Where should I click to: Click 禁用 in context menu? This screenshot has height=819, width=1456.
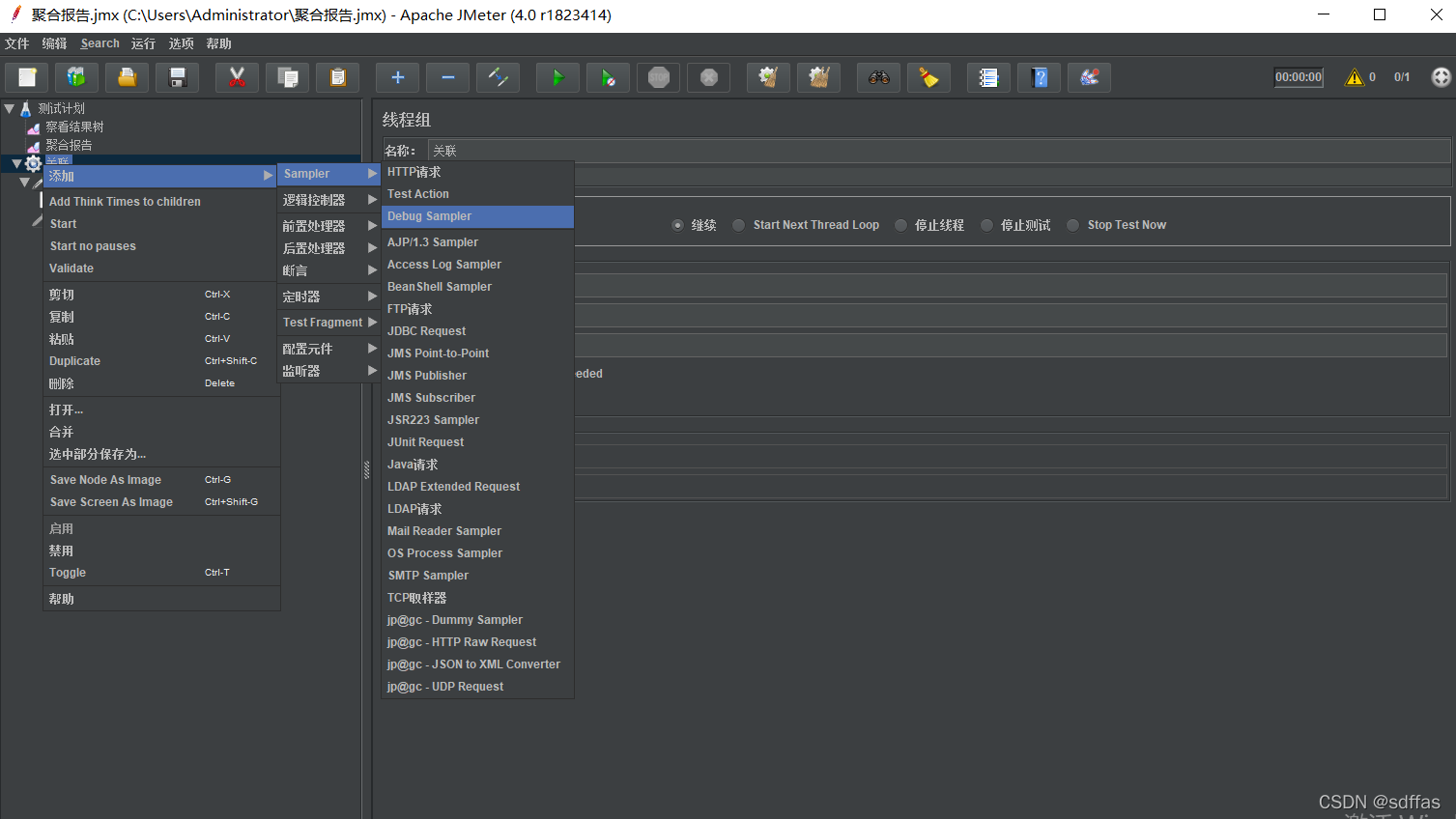tap(161, 551)
